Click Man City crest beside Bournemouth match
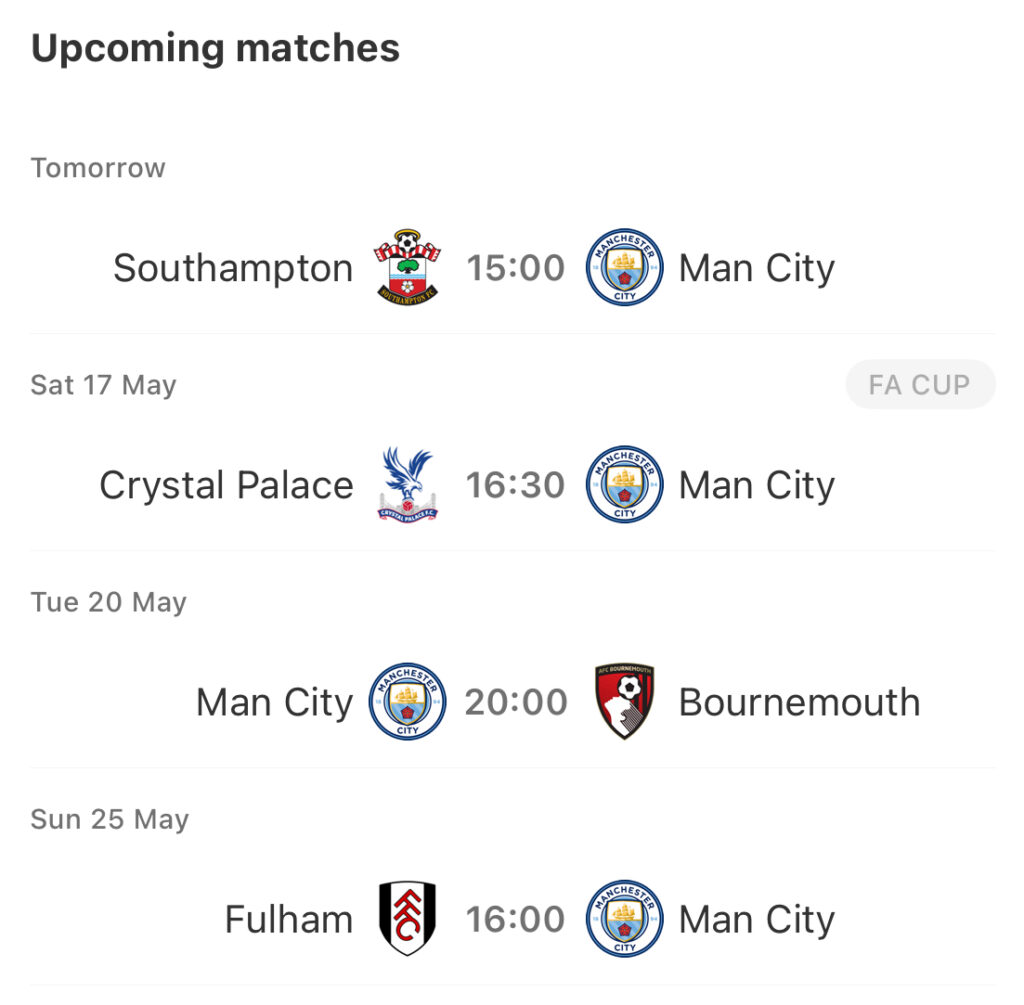 (408, 701)
